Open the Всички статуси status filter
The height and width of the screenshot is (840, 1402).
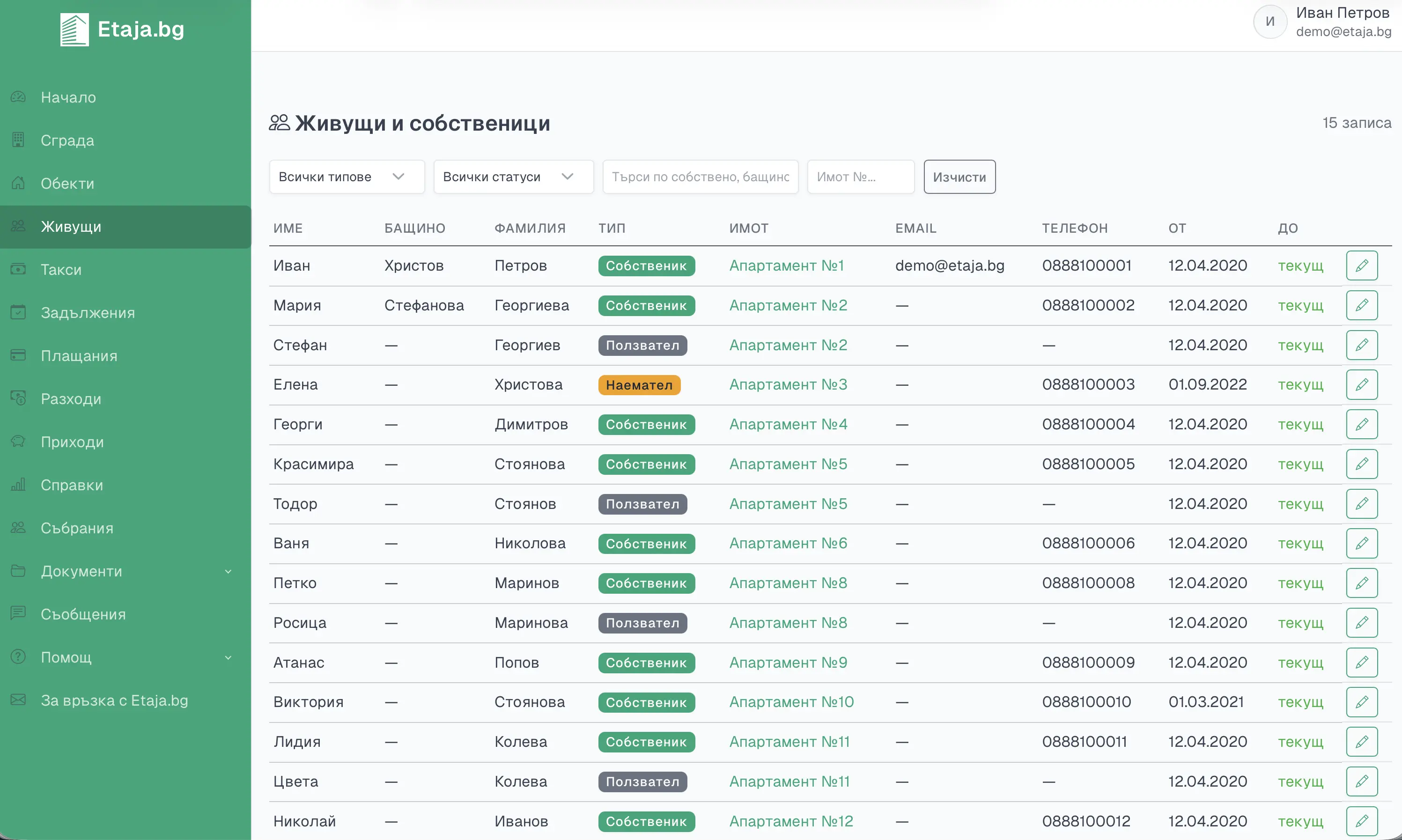tap(513, 177)
